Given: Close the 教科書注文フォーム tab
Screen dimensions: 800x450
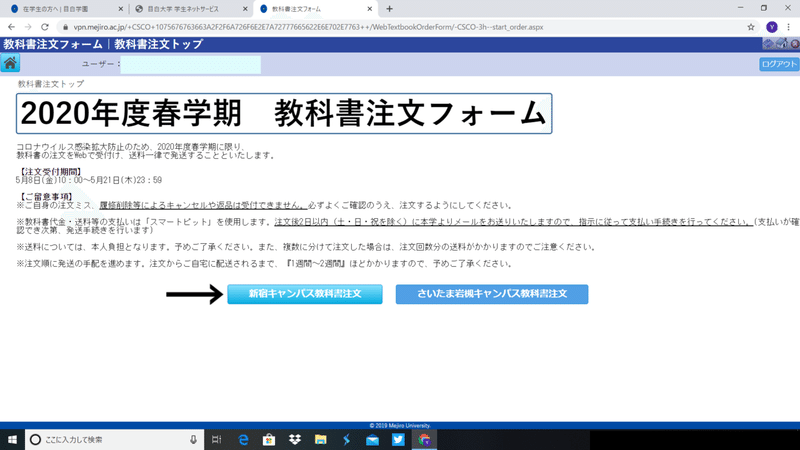Looking at the screenshot, I should pyautogui.click(x=369, y=9).
